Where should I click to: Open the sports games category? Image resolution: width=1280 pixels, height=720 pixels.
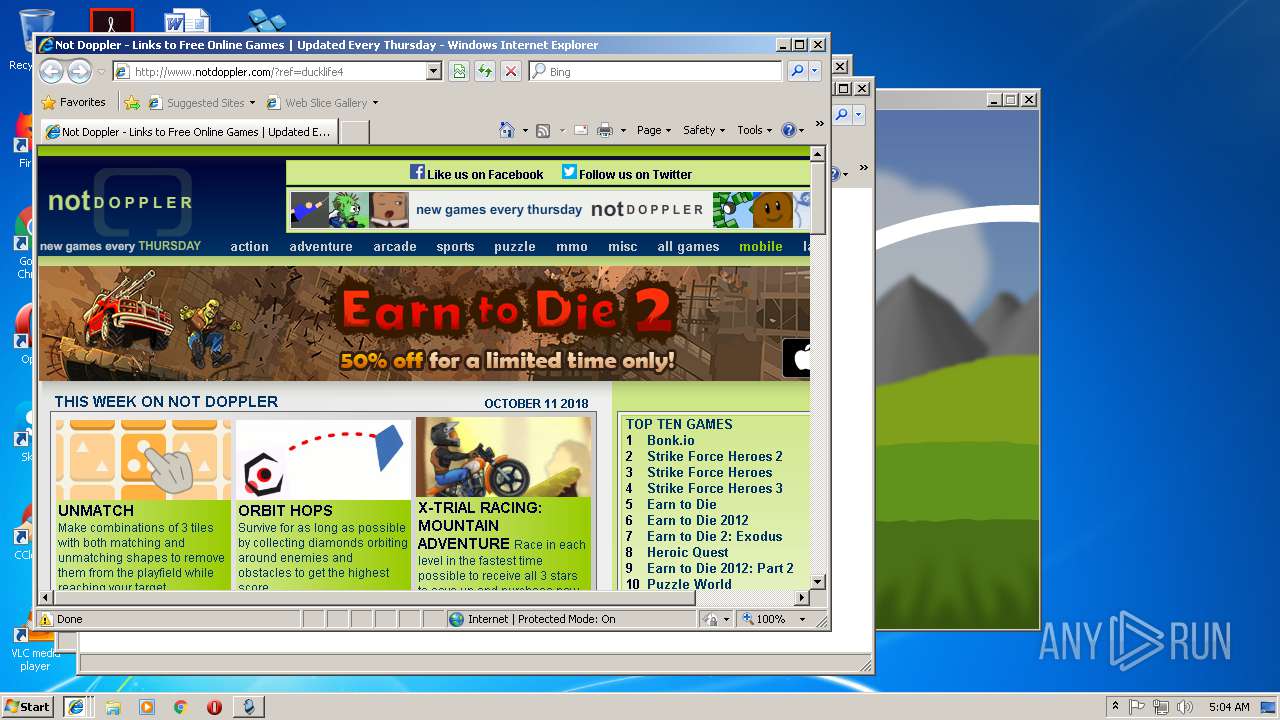click(455, 246)
